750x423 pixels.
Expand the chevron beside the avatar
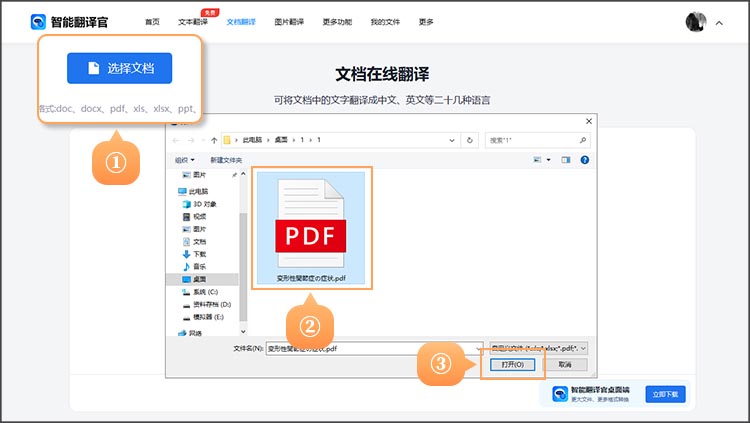point(719,22)
